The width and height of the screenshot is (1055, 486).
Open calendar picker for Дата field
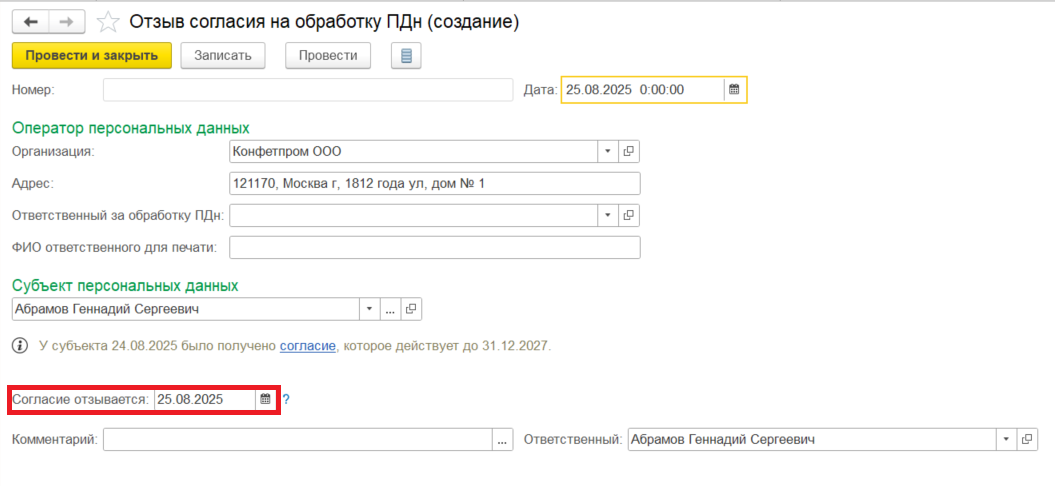coord(734,89)
